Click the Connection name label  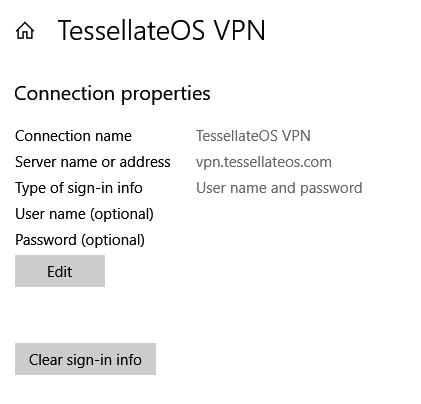pos(73,136)
